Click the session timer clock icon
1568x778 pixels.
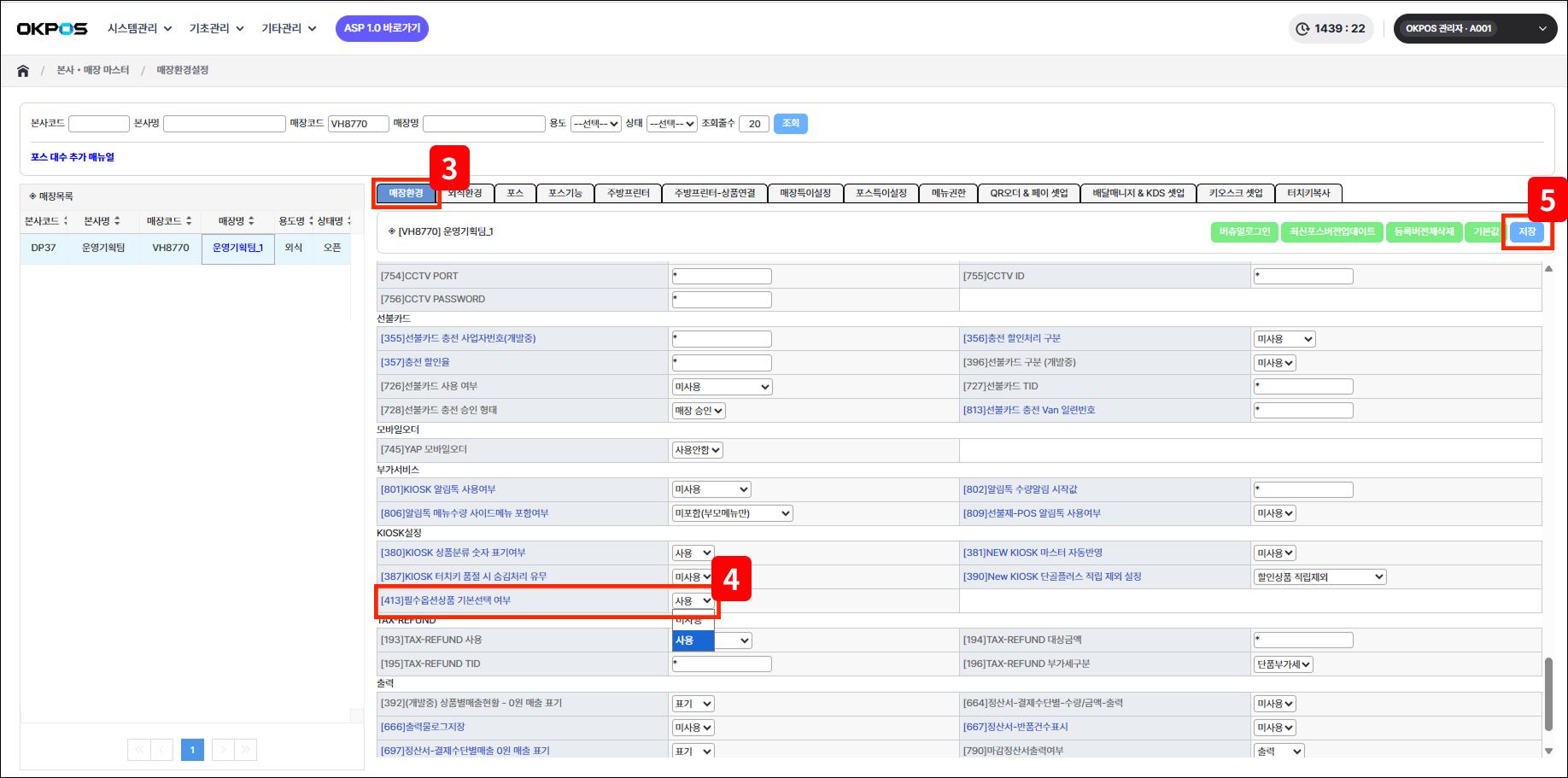(1302, 29)
